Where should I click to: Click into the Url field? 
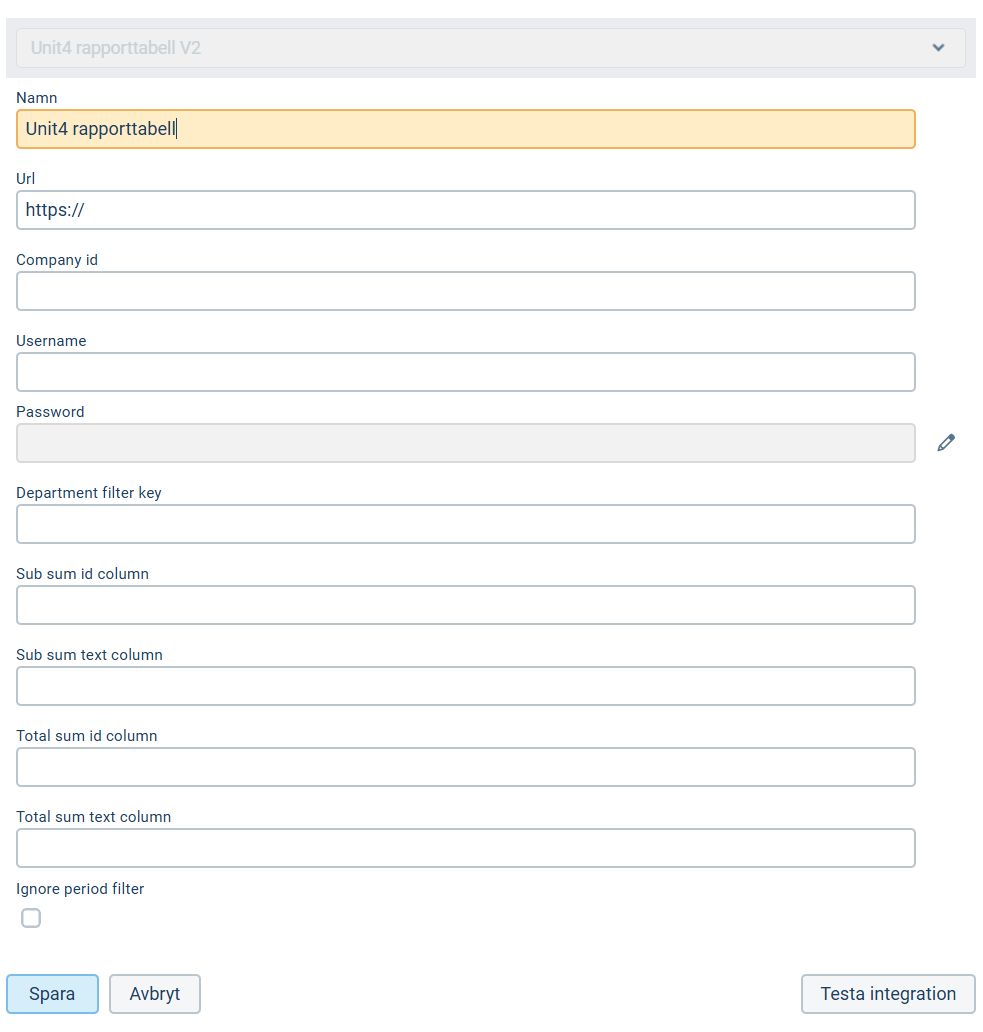465,210
